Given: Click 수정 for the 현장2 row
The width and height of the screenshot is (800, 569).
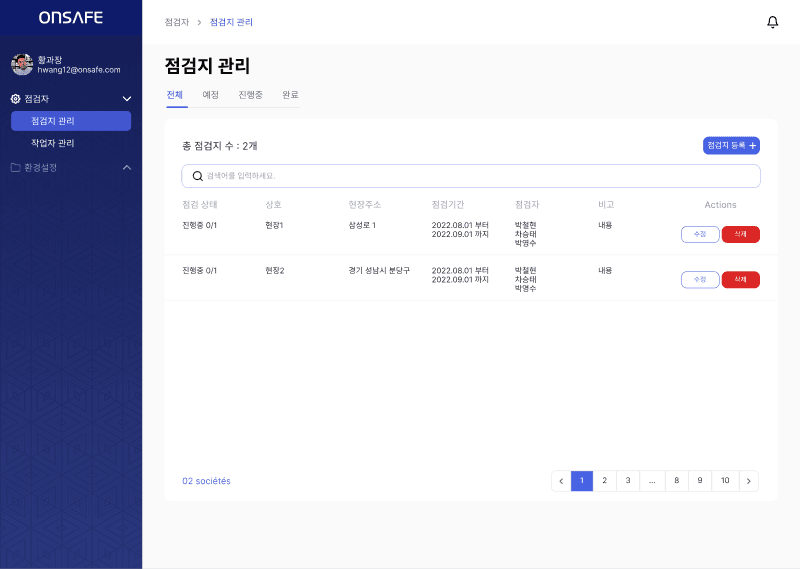Looking at the screenshot, I should (x=700, y=280).
